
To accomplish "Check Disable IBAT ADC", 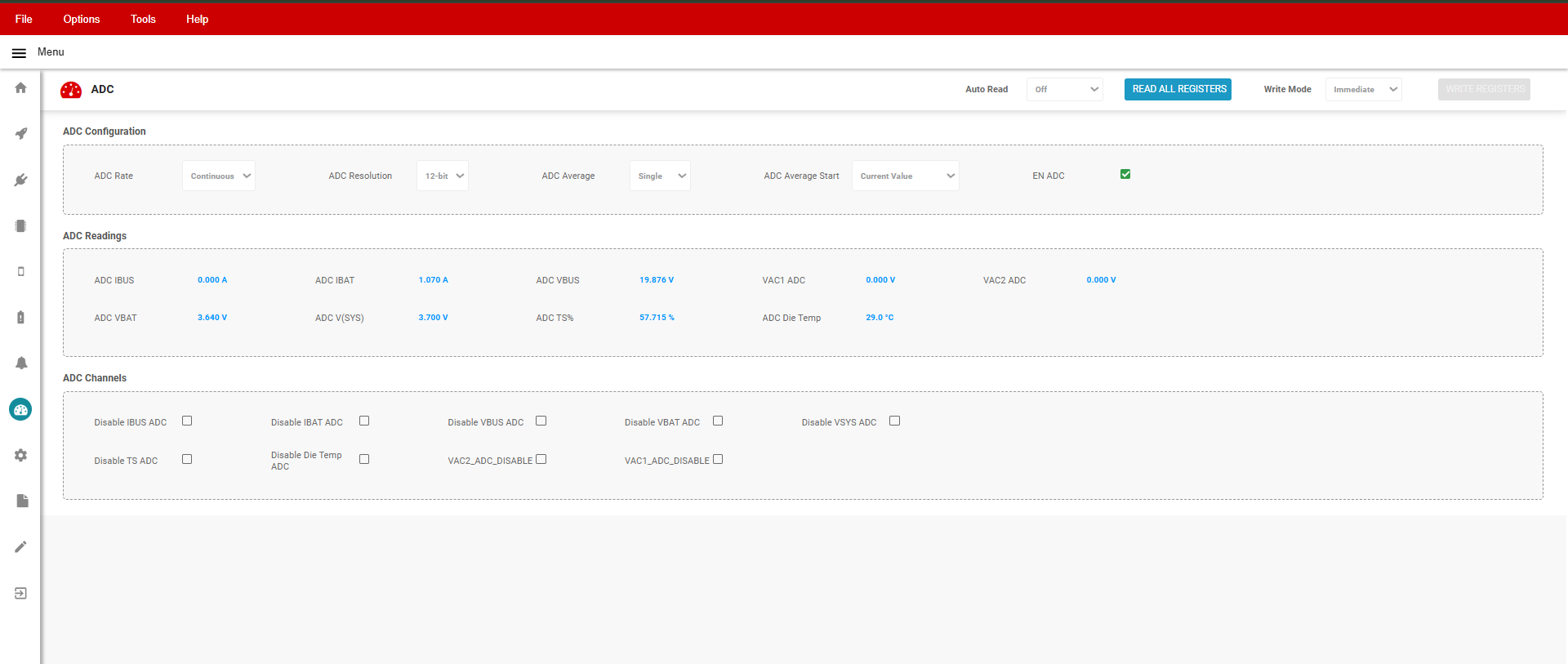I will (x=364, y=421).
